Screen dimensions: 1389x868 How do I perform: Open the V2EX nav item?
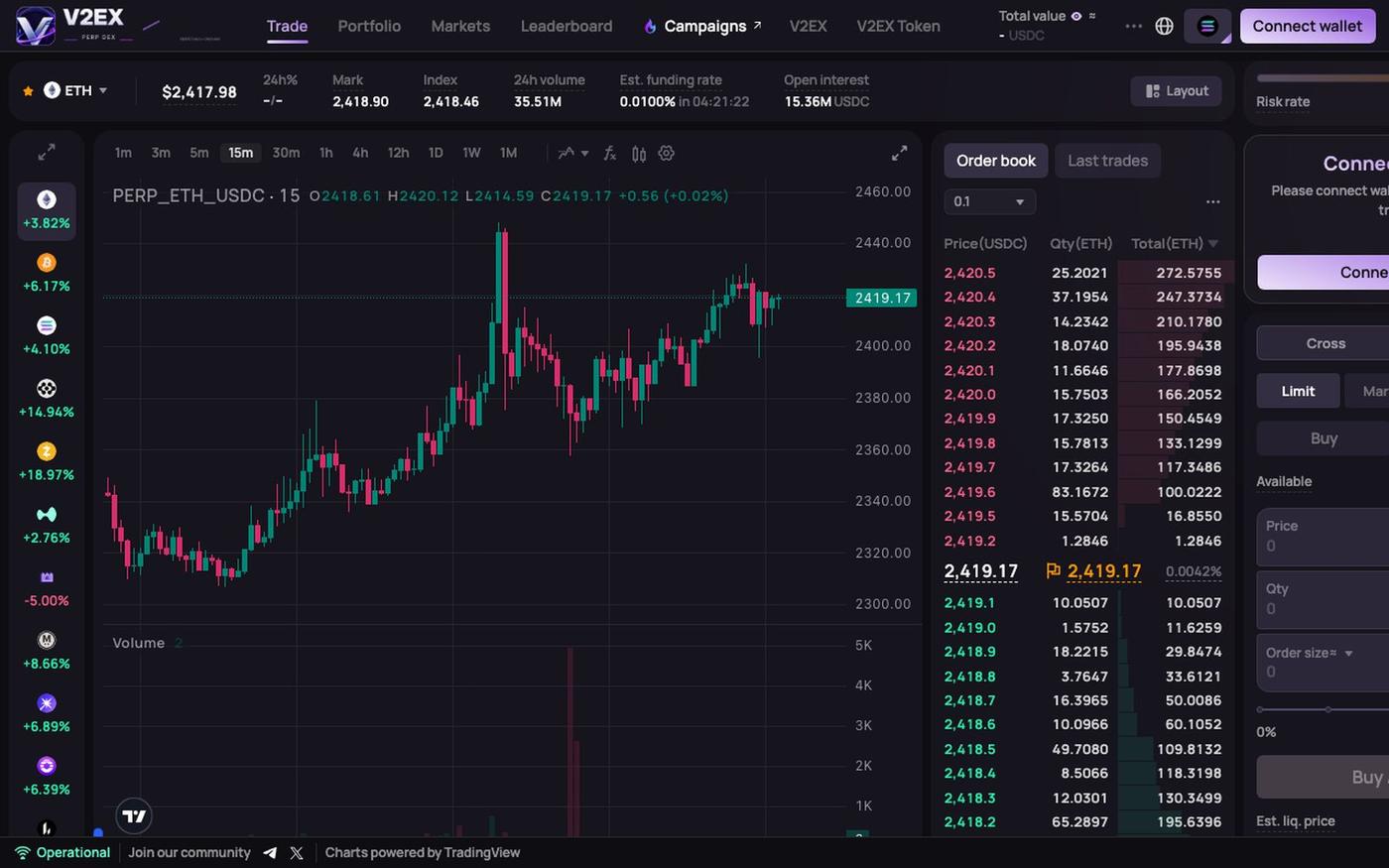pyautogui.click(x=808, y=26)
